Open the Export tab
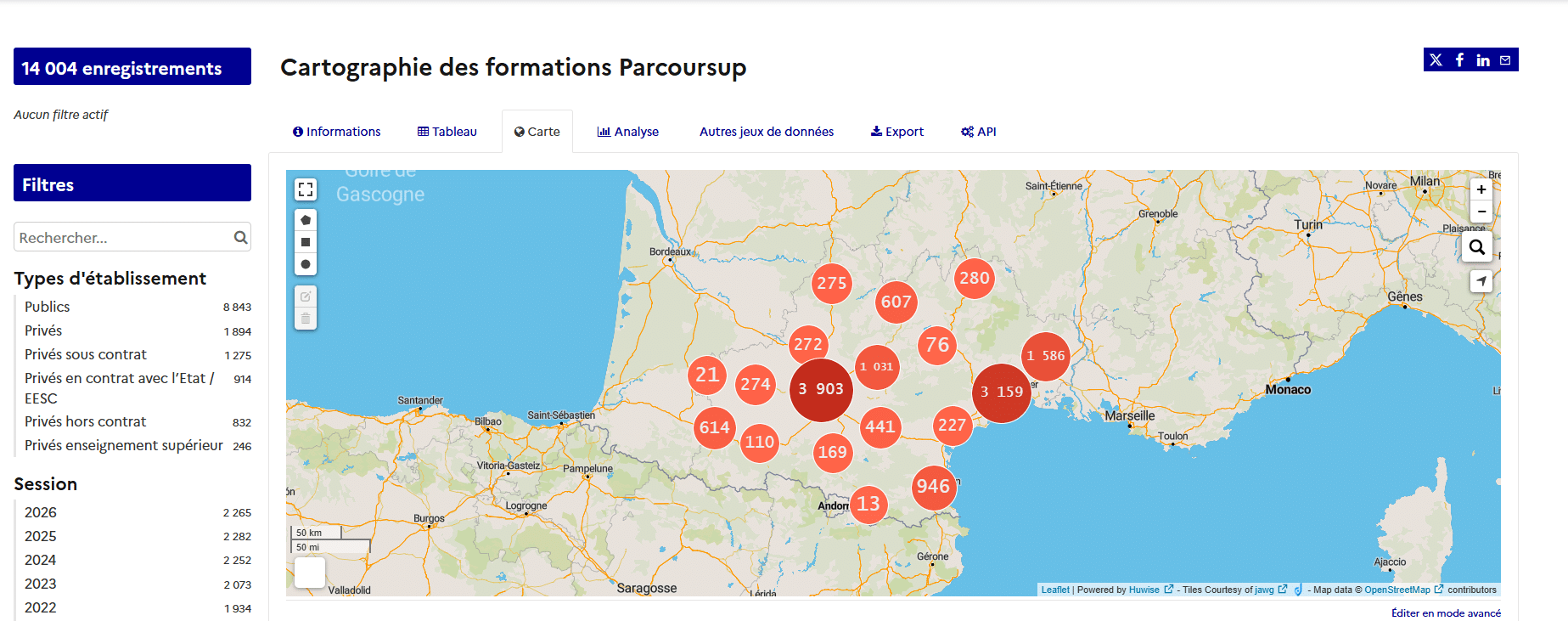 [897, 132]
